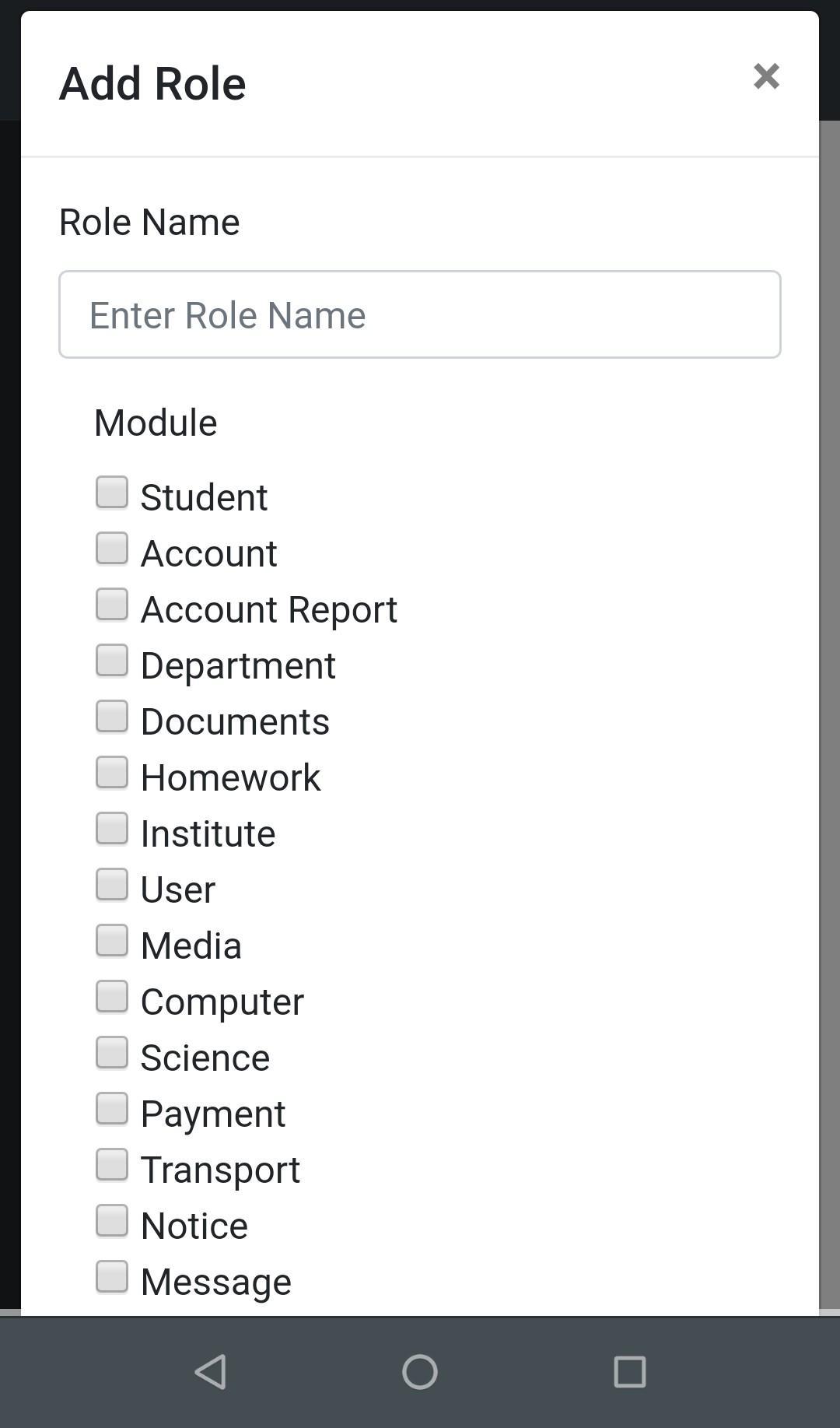Viewport: 840px width, 1428px height.
Task: Tick the Account Report checkbox
Action: pyautogui.click(x=112, y=605)
